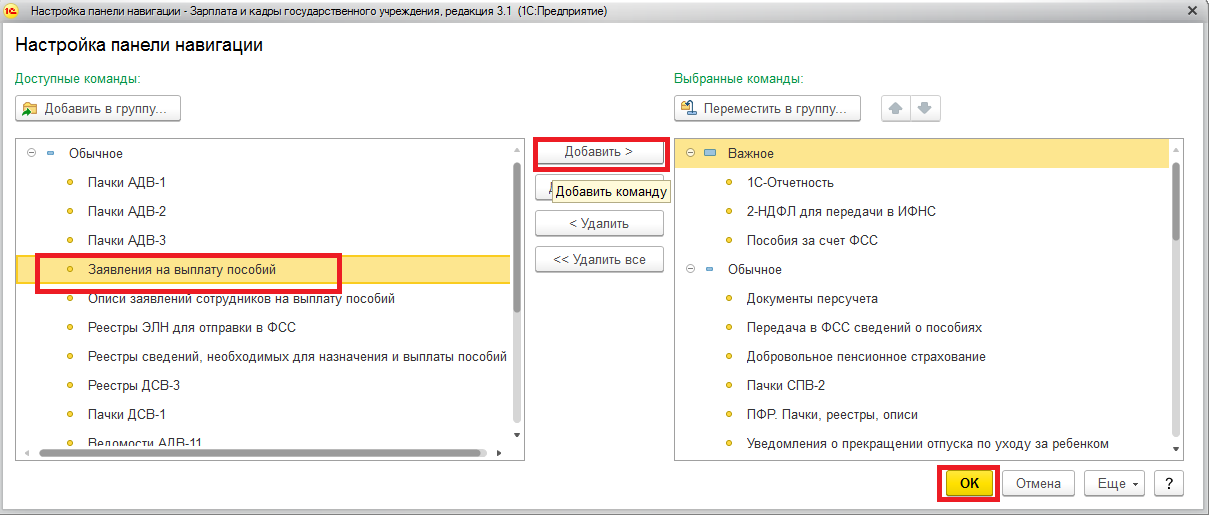Select 'ПФР. Пачки, реестры, описи' row

click(x=922, y=414)
